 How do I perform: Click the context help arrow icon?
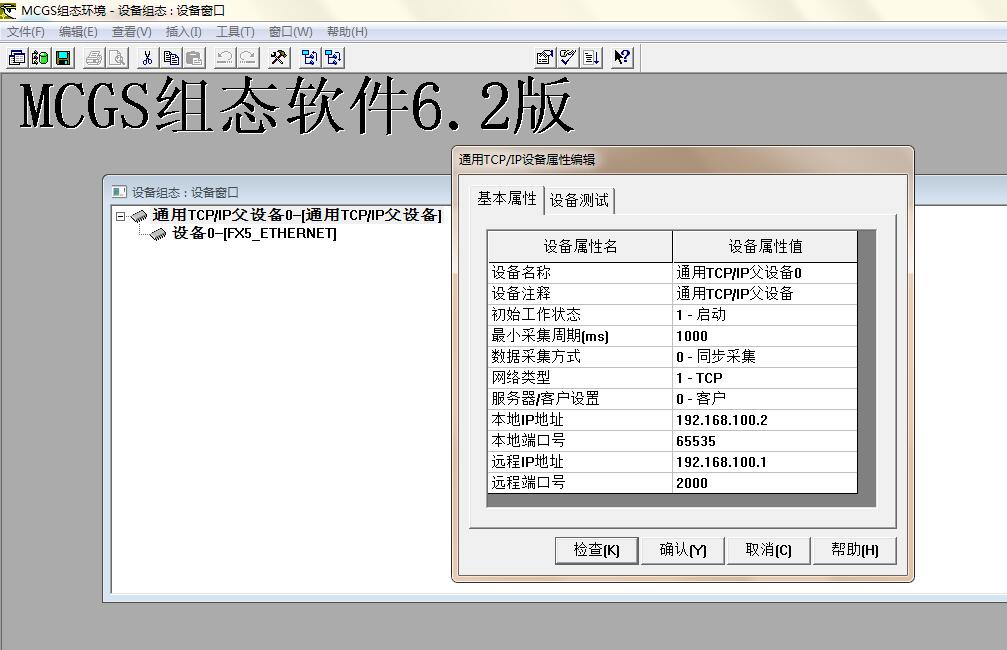(x=622, y=58)
